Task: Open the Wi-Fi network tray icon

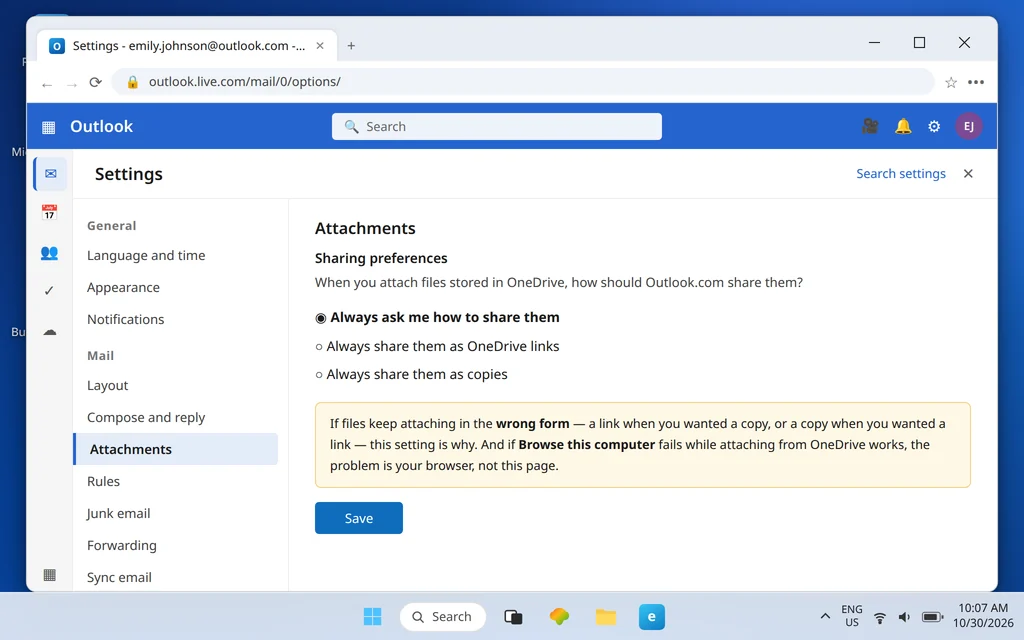Action: 880,617
